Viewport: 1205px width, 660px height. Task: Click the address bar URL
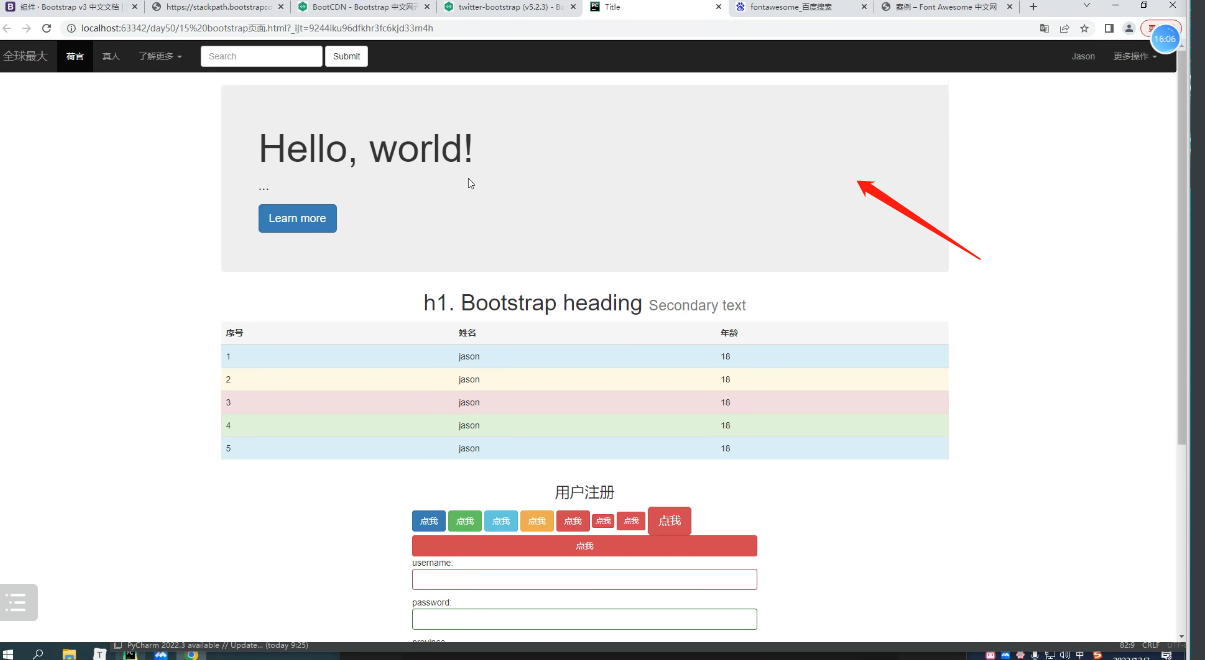257,28
